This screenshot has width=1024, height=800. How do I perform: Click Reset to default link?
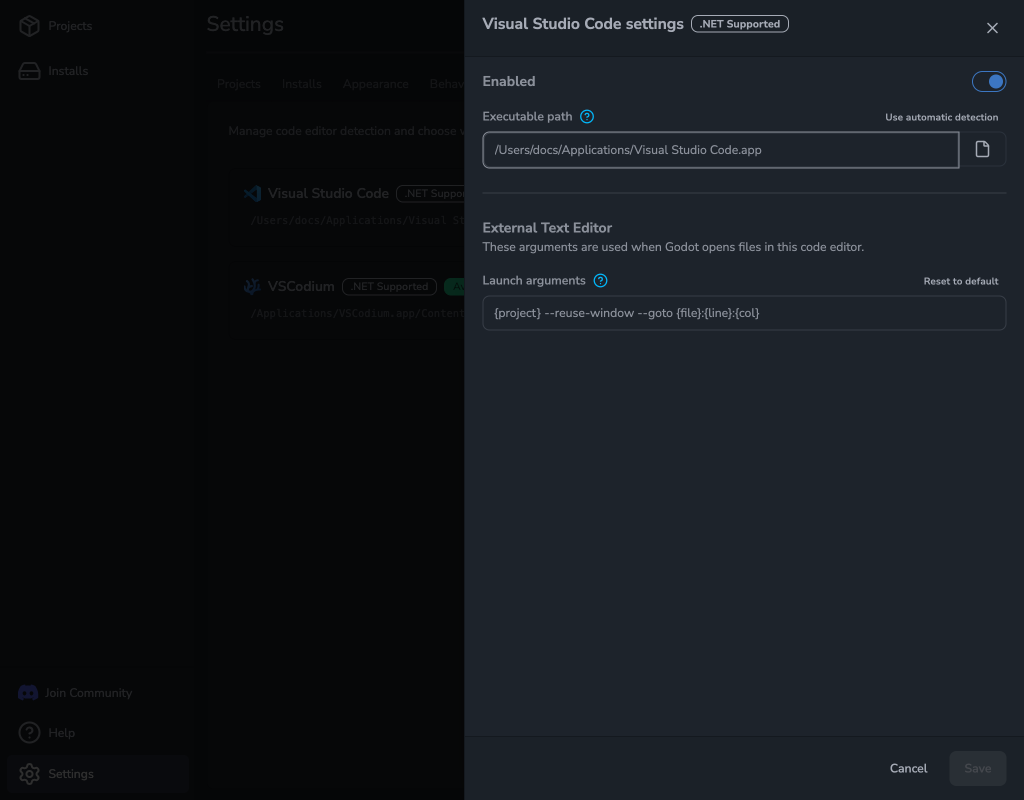pos(960,281)
